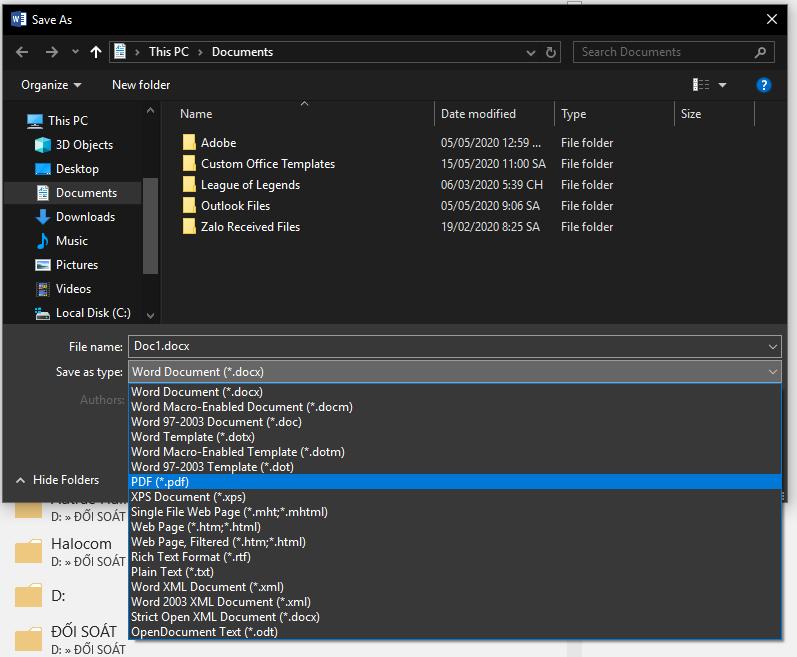Viewport: 797px width, 657px height.
Task: Open the Help question mark icon
Action: pyautogui.click(x=764, y=85)
